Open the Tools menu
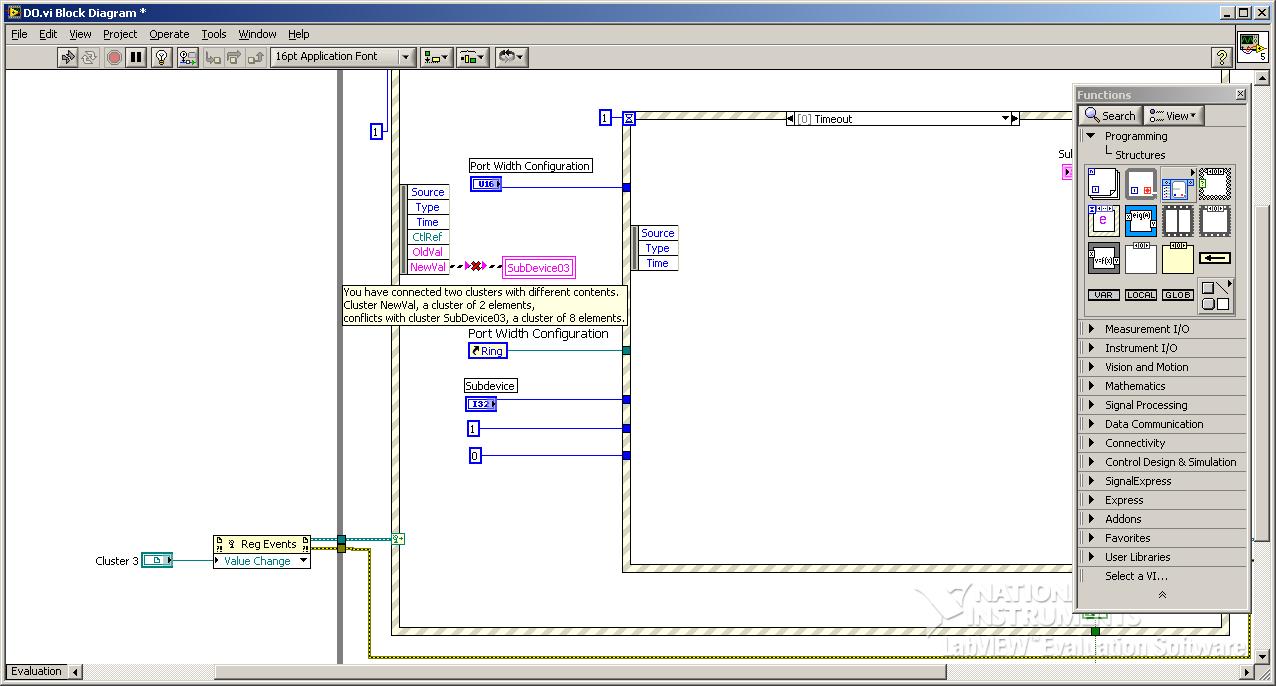 click(214, 34)
